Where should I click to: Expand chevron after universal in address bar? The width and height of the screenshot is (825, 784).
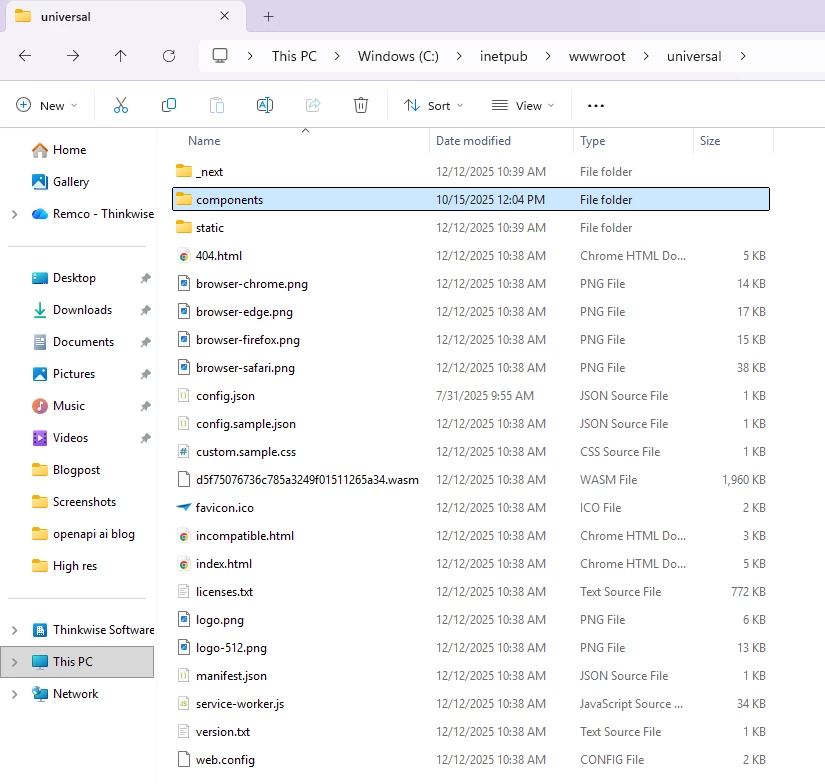[x=742, y=56]
